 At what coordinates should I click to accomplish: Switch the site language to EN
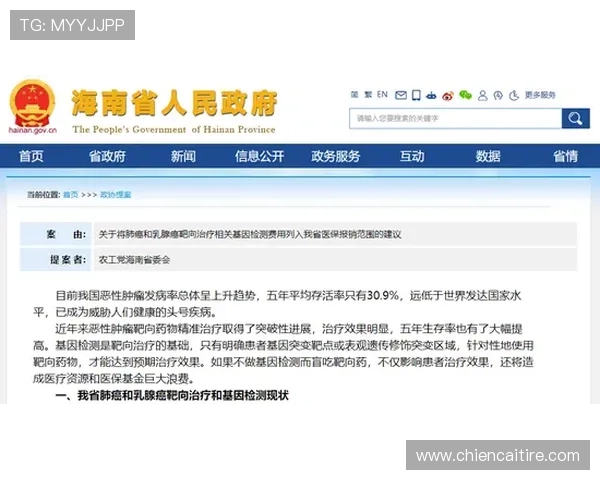382,95
